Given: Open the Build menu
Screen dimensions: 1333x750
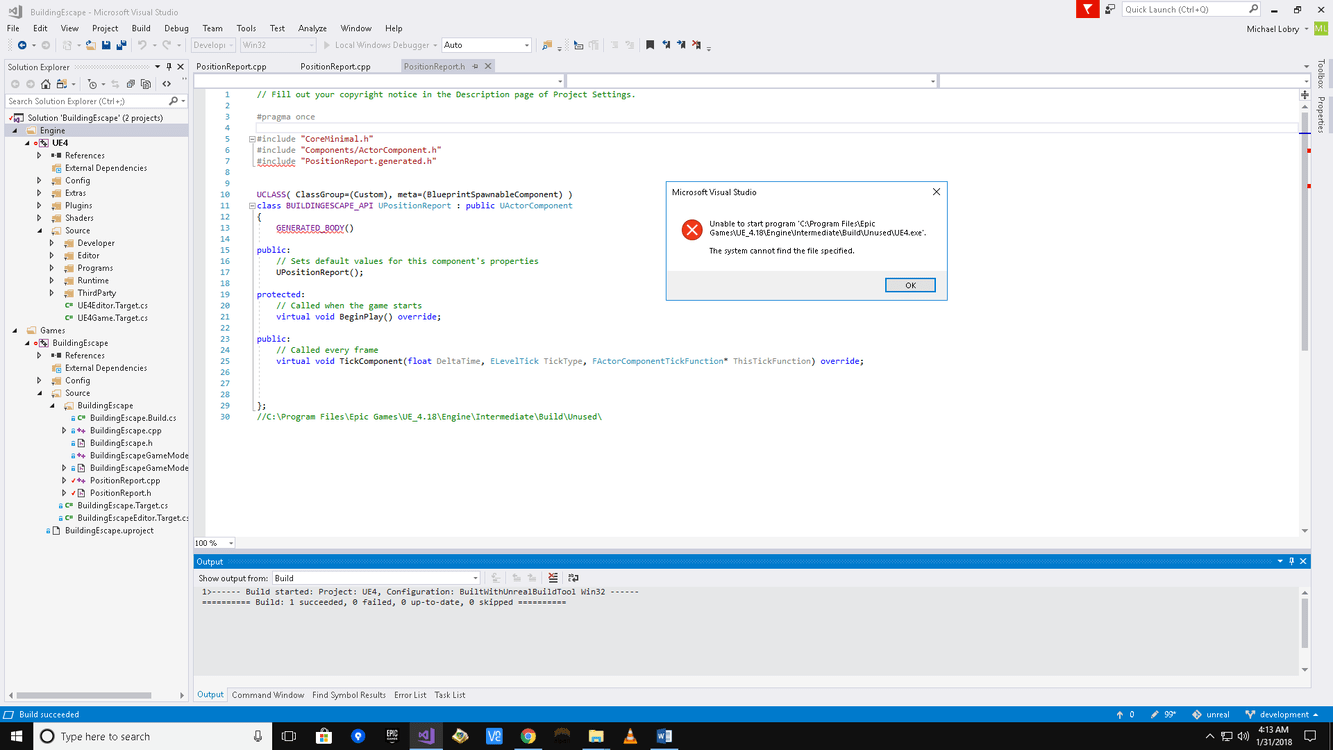Looking at the screenshot, I should click(x=142, y=27).
